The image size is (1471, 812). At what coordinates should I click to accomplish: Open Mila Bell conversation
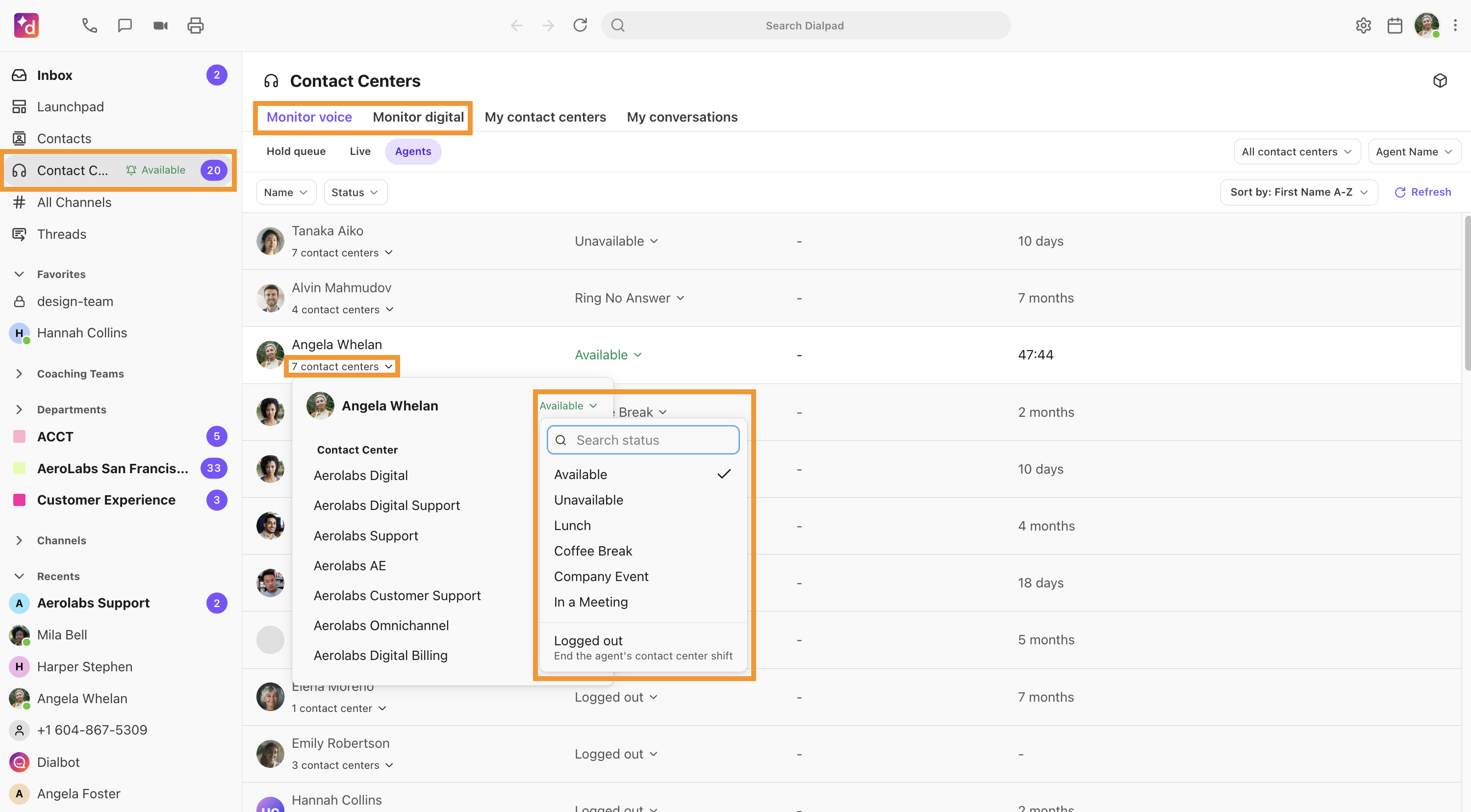[119, 635]
